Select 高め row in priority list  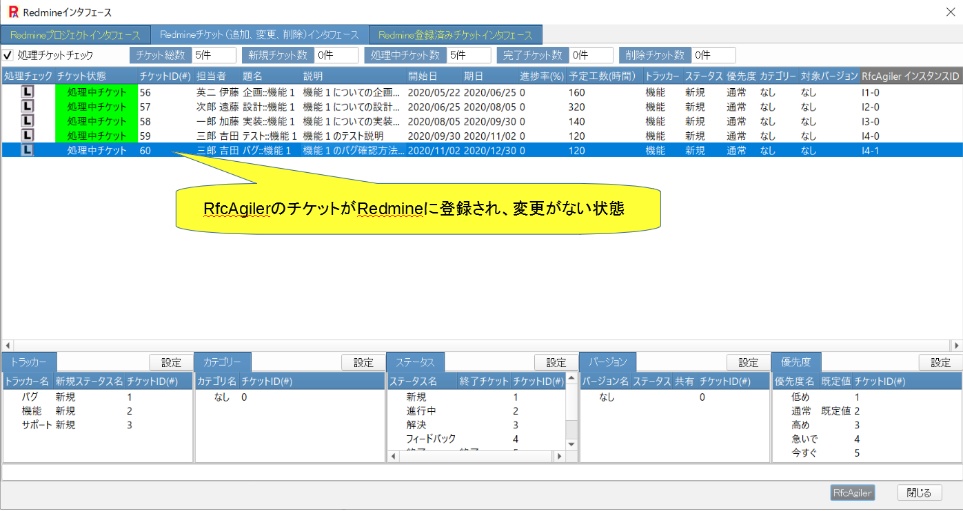867,425
